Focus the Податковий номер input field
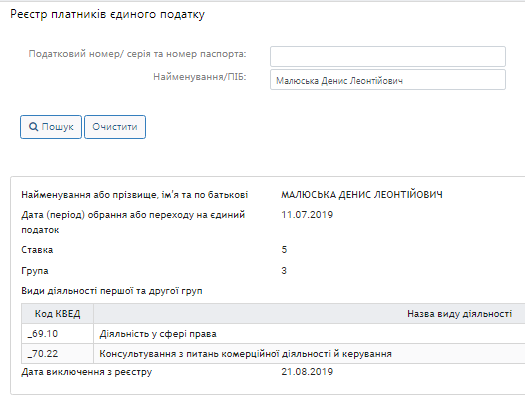This screenshot has height=403, width=525. 388,57
